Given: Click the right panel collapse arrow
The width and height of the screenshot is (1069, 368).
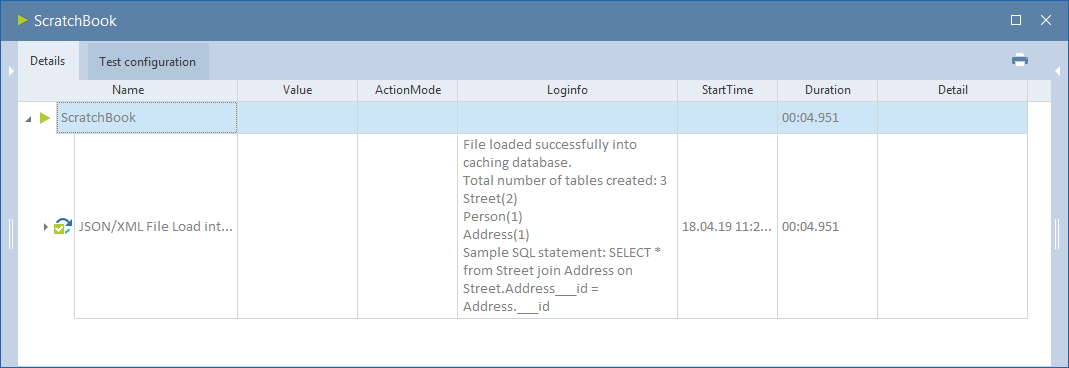Looking at the screenshot, I should click(x=1057, y=70).
